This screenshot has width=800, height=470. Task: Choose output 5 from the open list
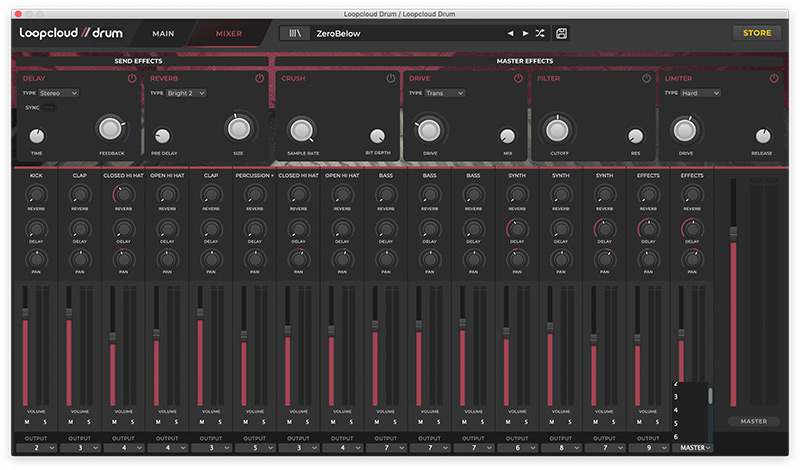[689, 423]
